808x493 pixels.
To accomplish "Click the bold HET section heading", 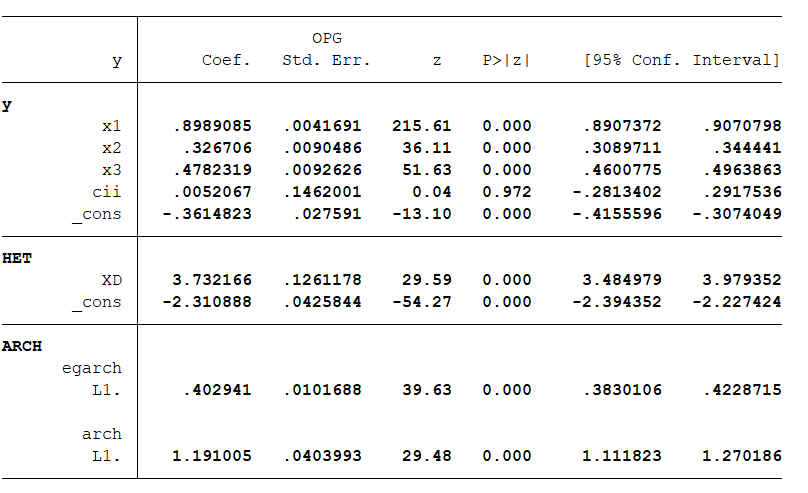I will 17,258.
